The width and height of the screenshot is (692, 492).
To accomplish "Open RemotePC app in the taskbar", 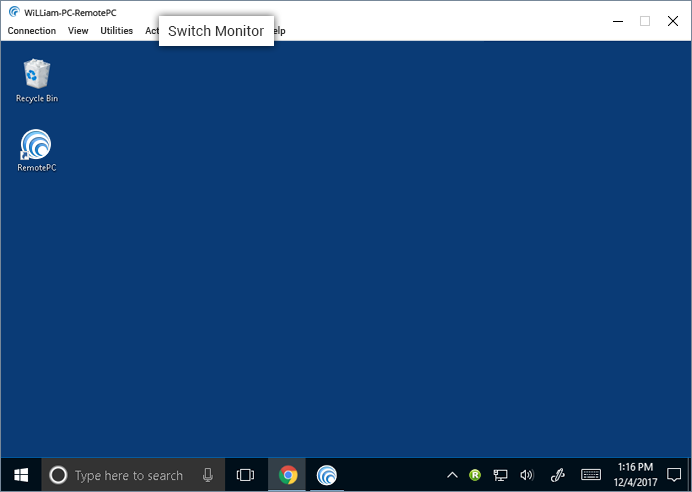I will coord(326,475).
